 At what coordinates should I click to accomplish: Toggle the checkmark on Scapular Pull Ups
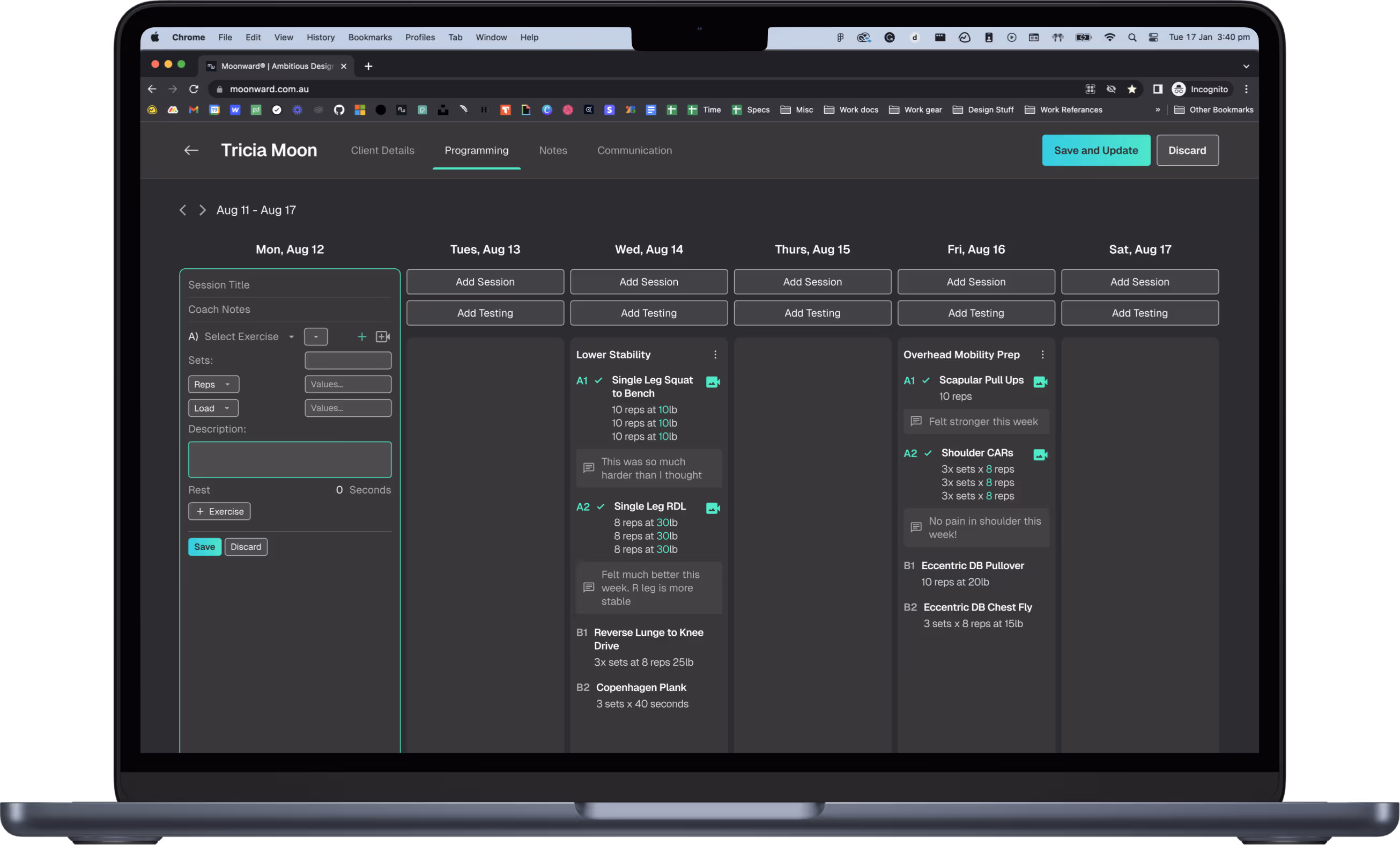pos(925,380)
